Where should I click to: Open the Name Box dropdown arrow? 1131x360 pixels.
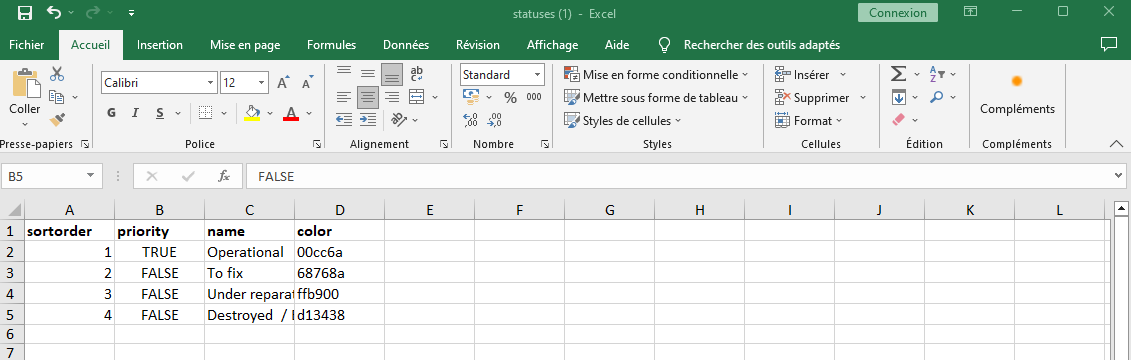coord(91,176)
